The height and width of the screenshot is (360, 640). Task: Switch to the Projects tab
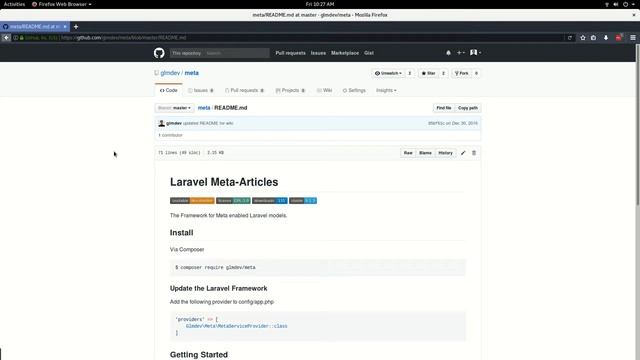(290, 90)
